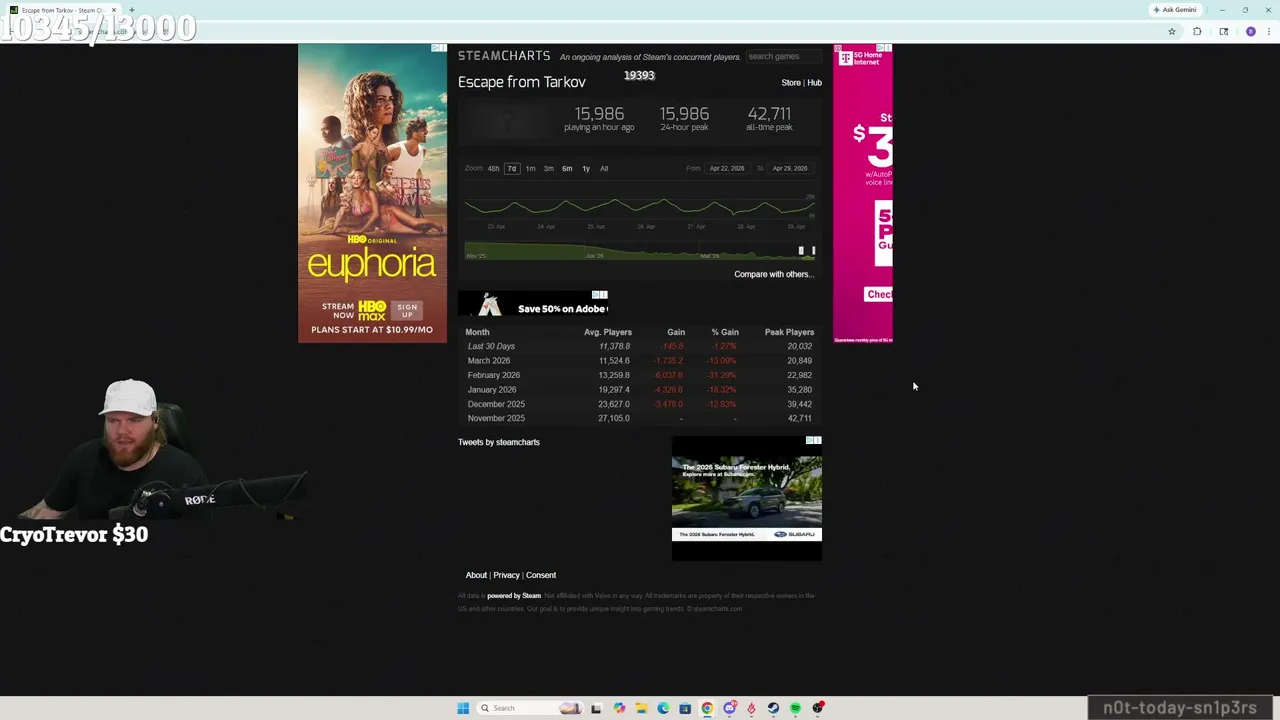Select the November 2025 row label
The width and height of the screenshot is (1280, 720).
tap(496, 418)
